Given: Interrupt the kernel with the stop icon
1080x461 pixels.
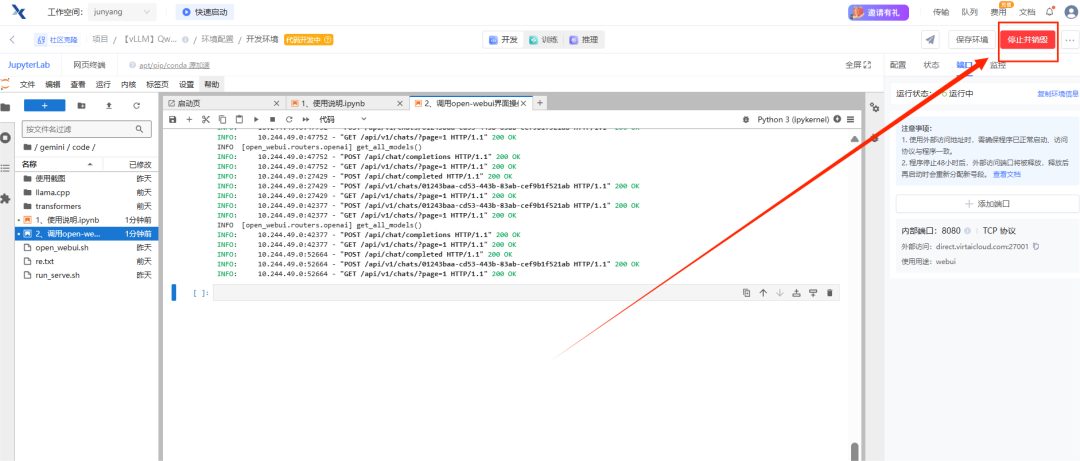Looking at the screenshot, I should tap(272, 119).
